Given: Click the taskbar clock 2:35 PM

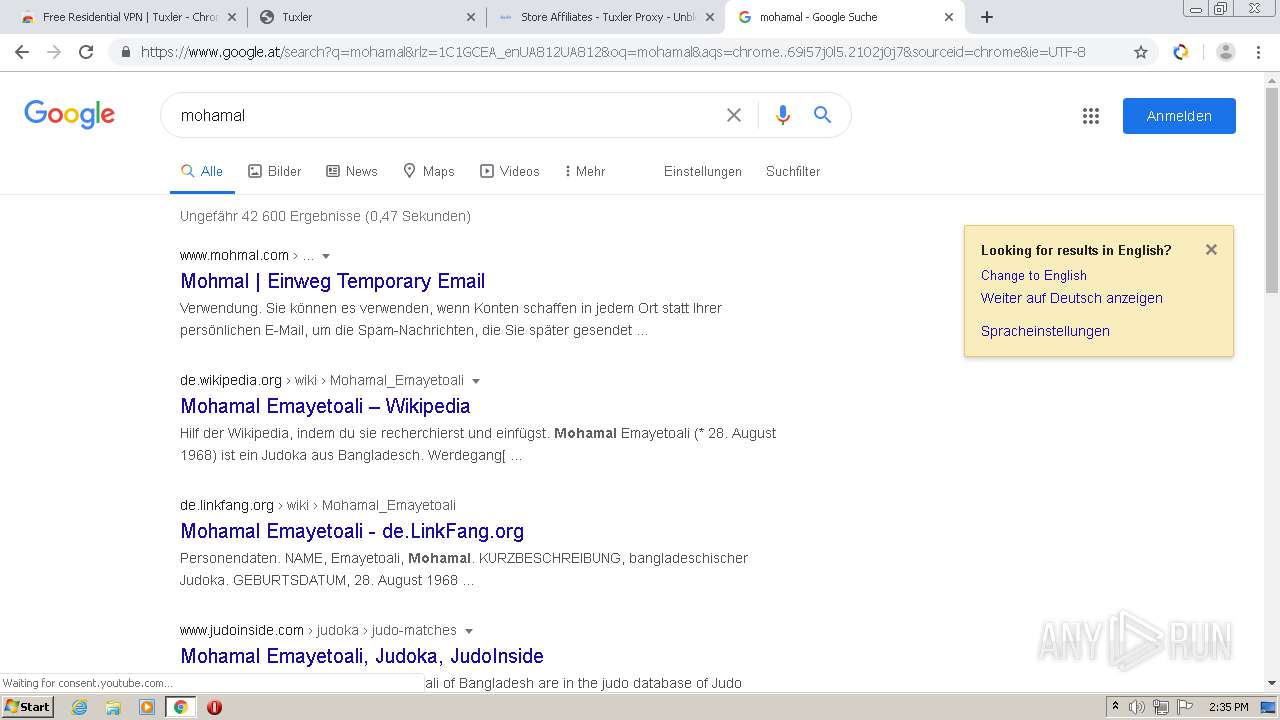Looking at the screenshot, I should (x=1229, y=707).
